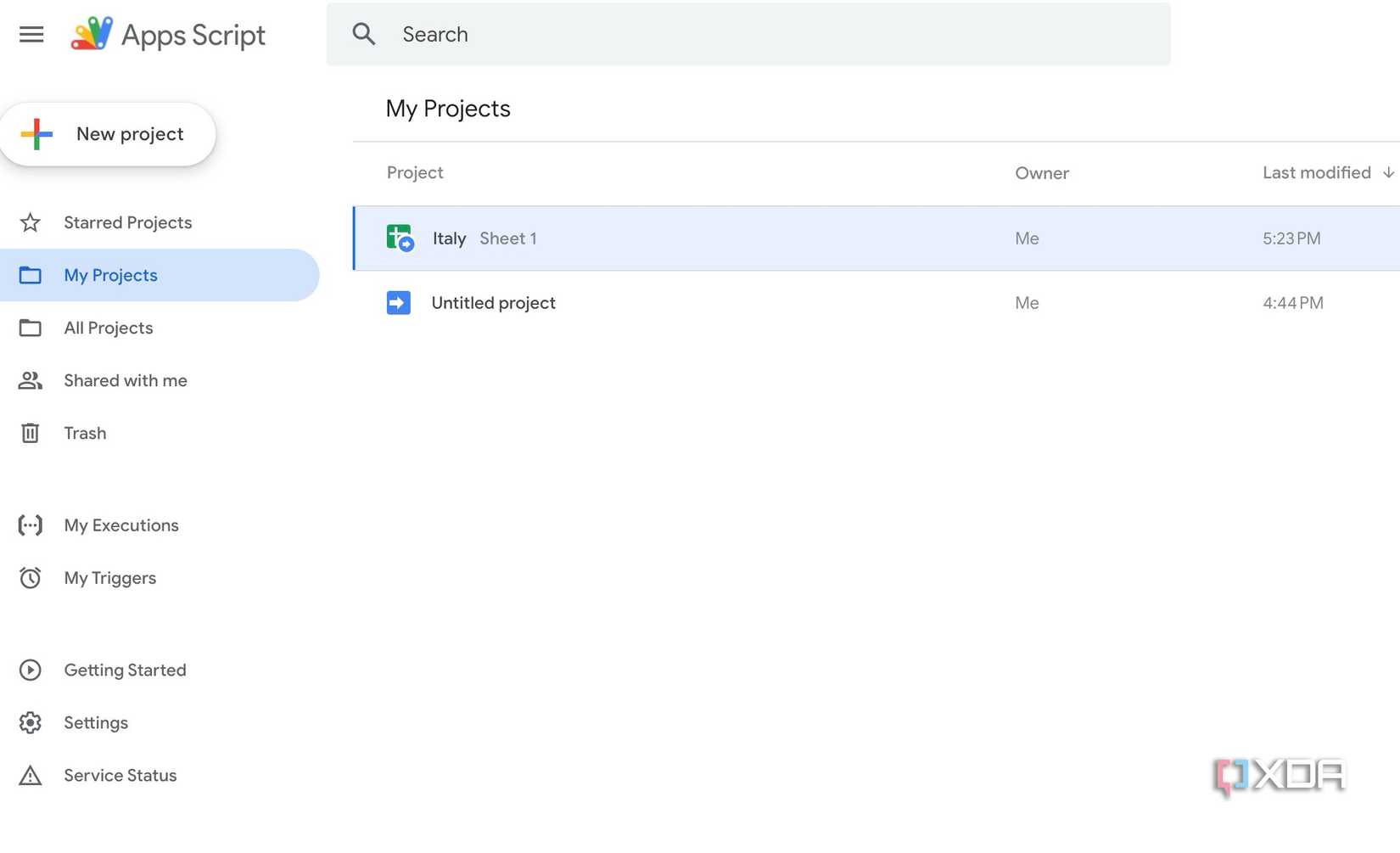Screen dimensions: 1400x853
Task: Sort the list by the Project column header
Action: pos(415,172)
